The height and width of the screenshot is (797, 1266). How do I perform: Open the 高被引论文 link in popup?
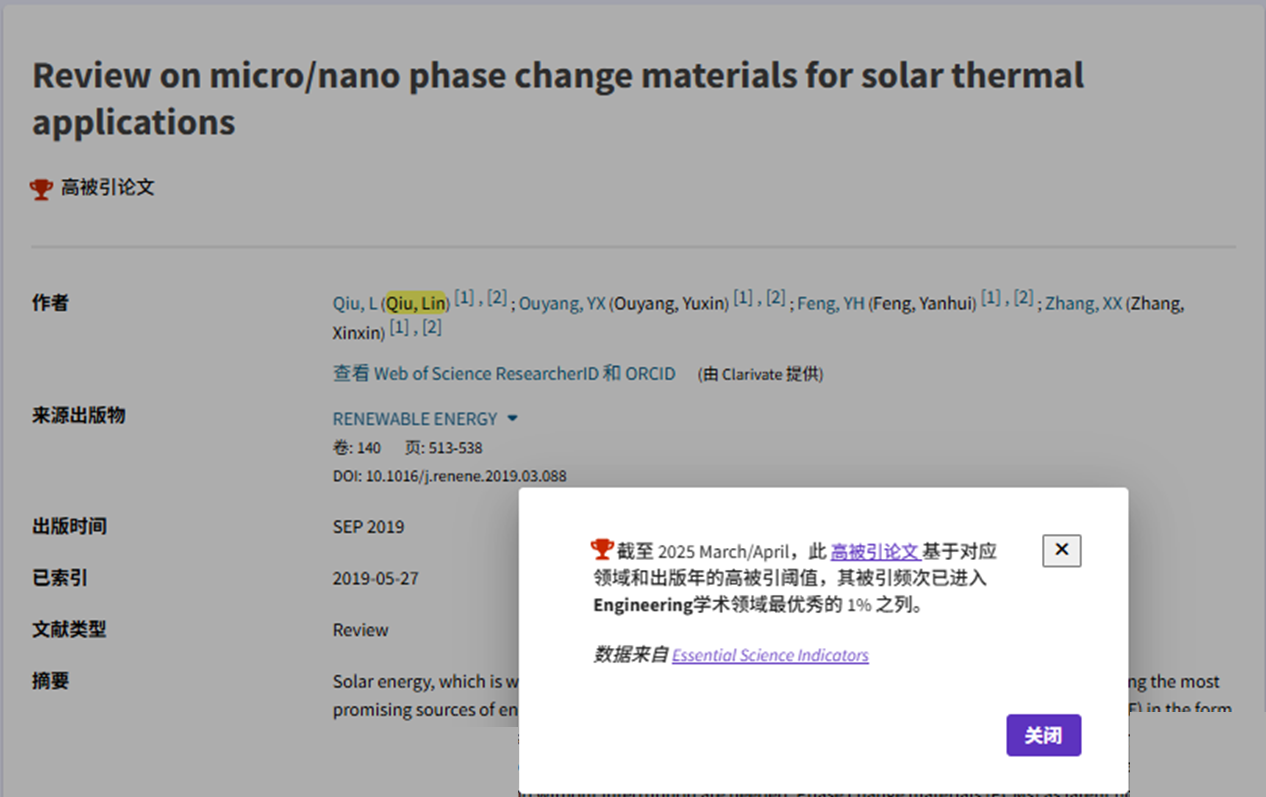(875, 551)
